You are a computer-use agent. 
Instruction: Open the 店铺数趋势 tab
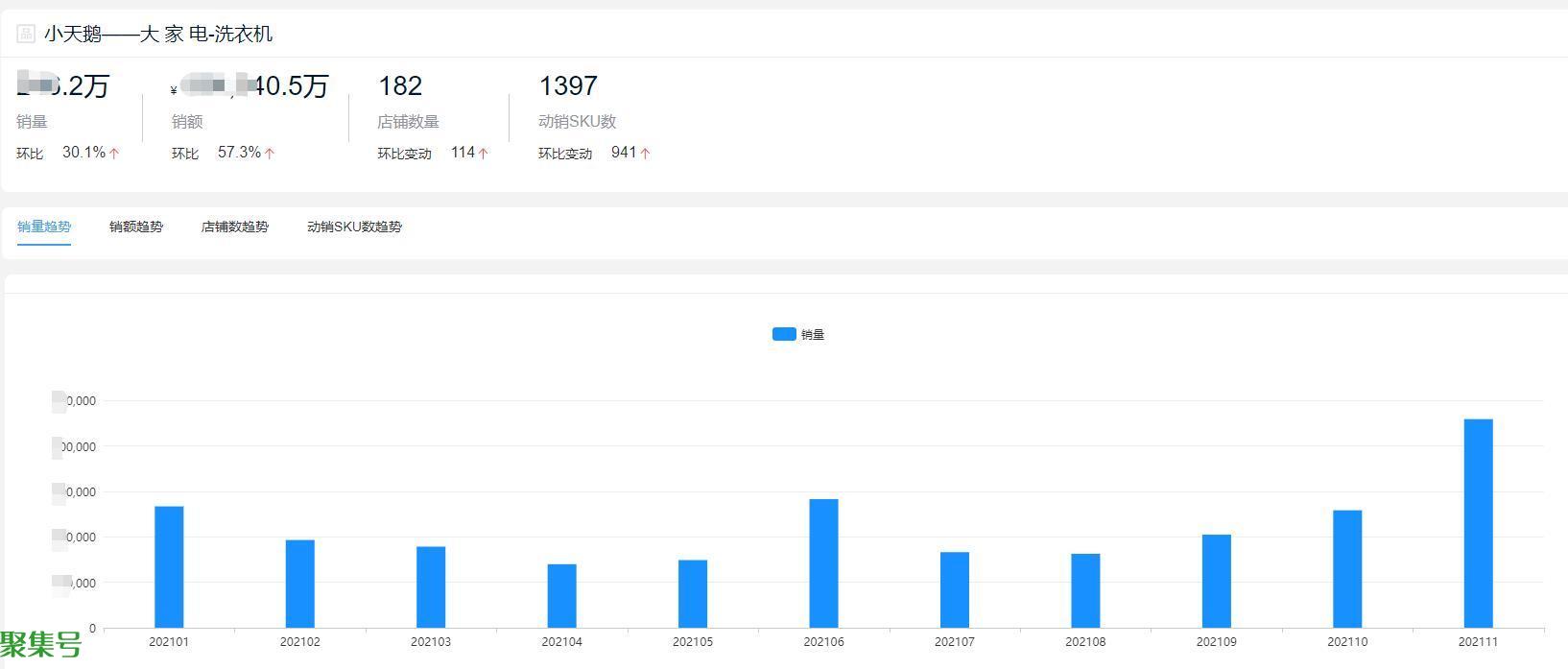point(235,227)
